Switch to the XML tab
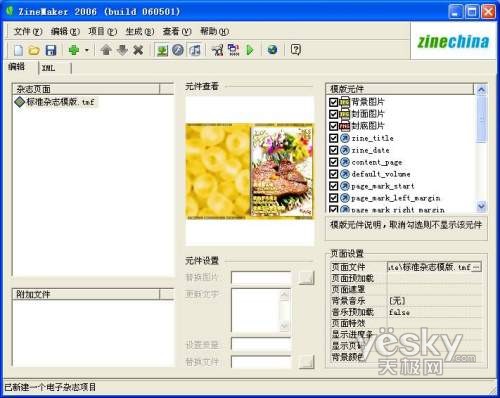This screenshot has height=398, width=500. click(48, 68)
